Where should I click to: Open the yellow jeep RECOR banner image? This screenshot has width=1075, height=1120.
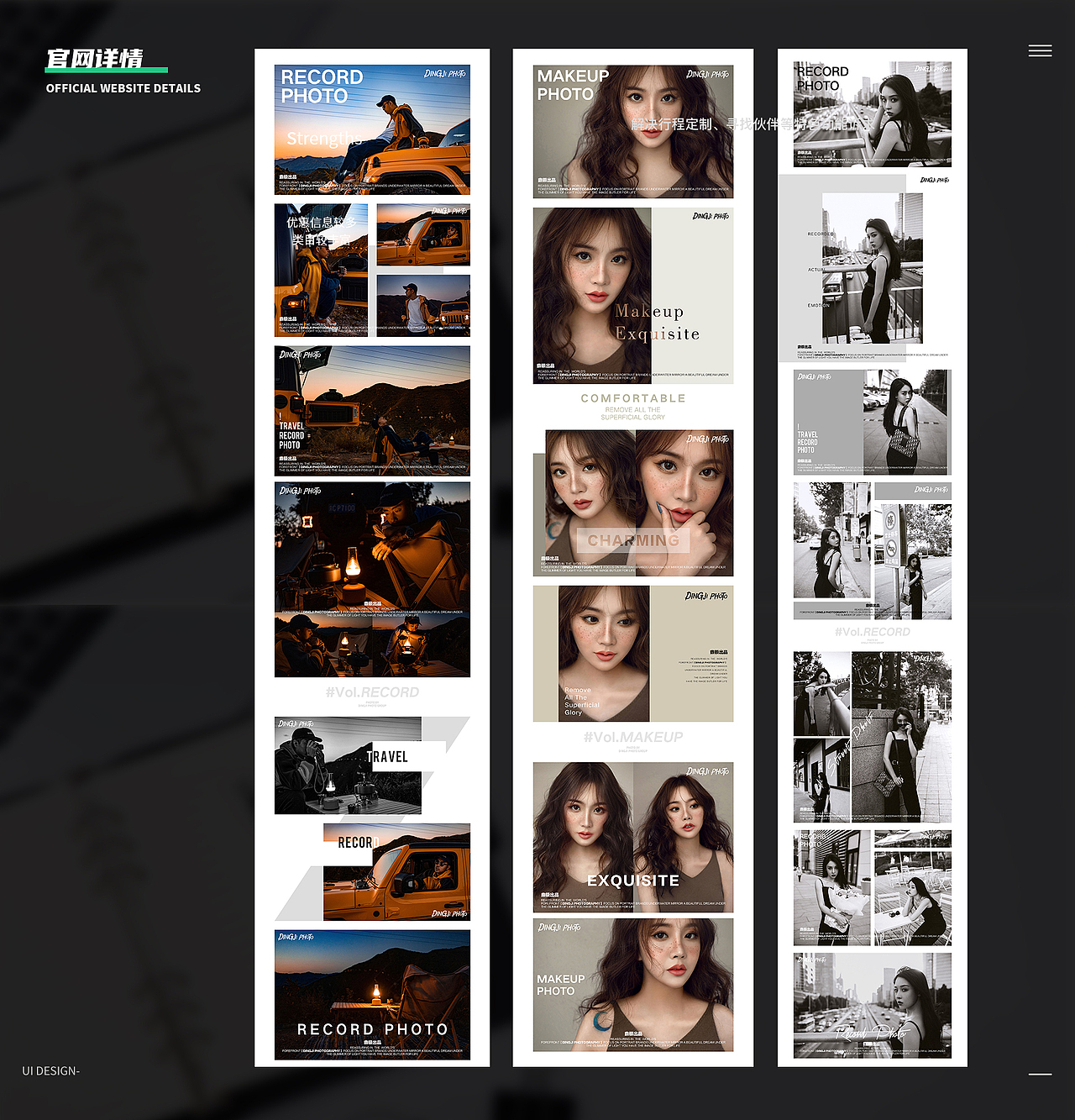point(396,872)
